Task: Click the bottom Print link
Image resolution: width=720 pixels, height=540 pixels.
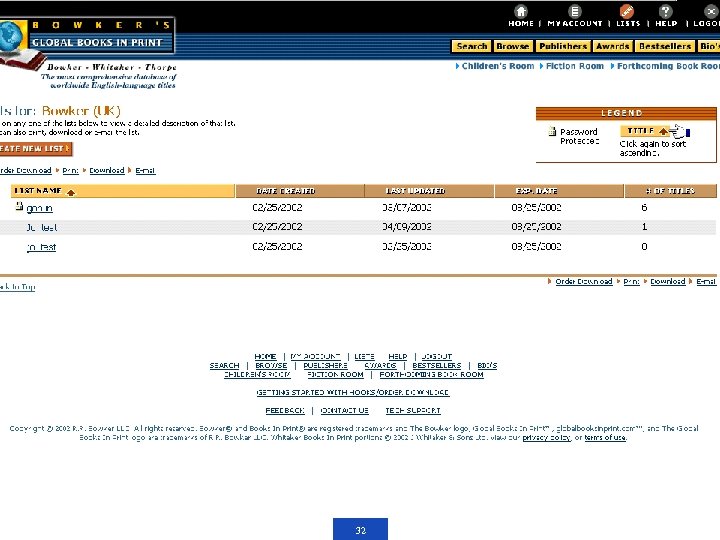Action: 631,281
